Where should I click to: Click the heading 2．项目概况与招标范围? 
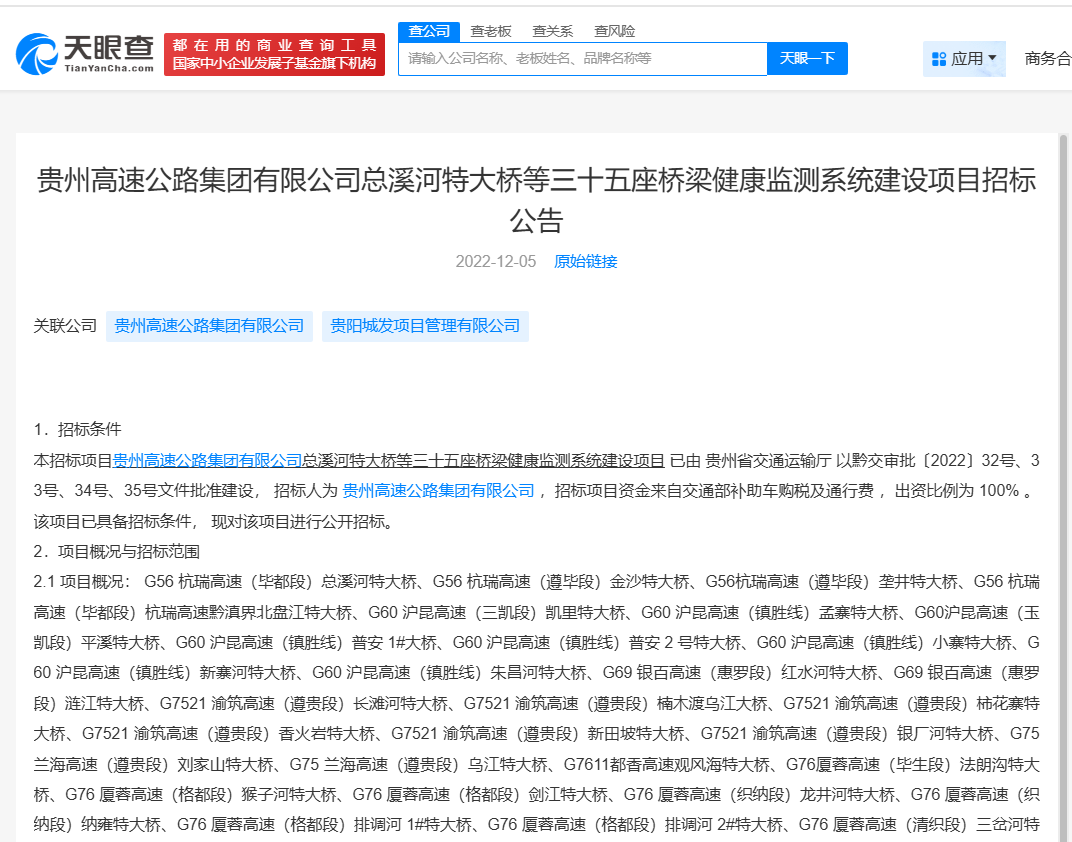click(x=117, y=552)
